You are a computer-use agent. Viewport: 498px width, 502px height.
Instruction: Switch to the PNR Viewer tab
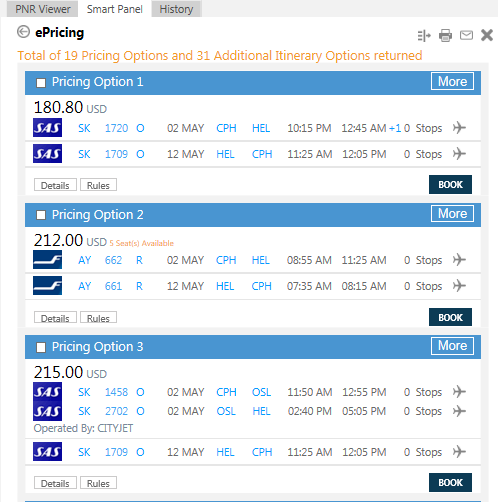pos(43,9)
